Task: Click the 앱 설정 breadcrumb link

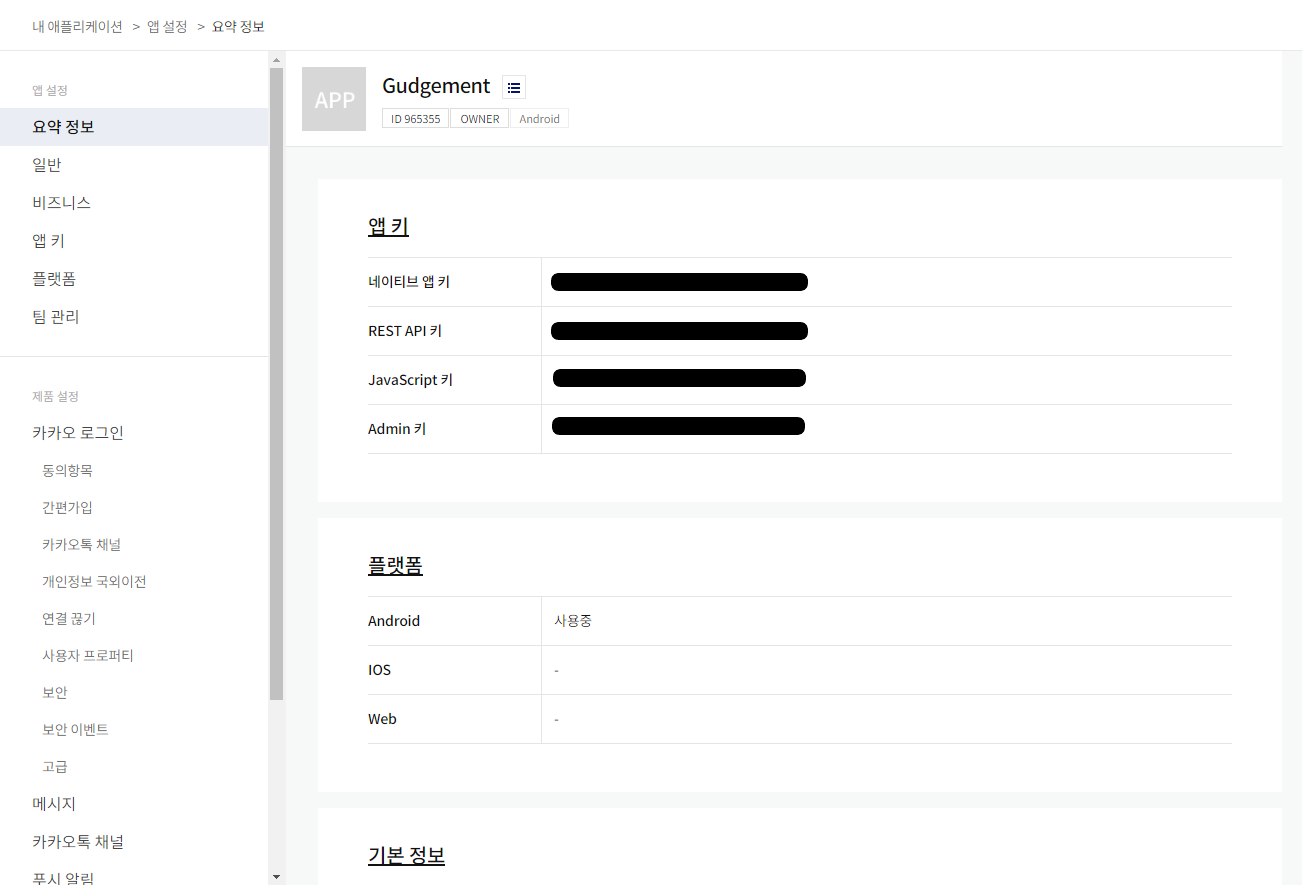Action: click(167, 26)
